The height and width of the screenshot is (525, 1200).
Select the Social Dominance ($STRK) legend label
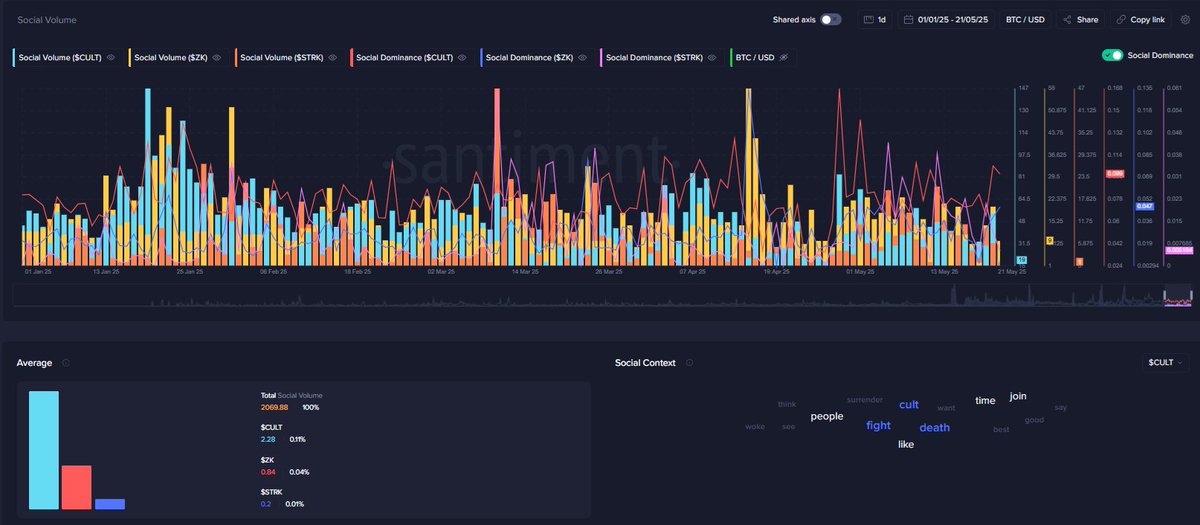coord(653,58)
